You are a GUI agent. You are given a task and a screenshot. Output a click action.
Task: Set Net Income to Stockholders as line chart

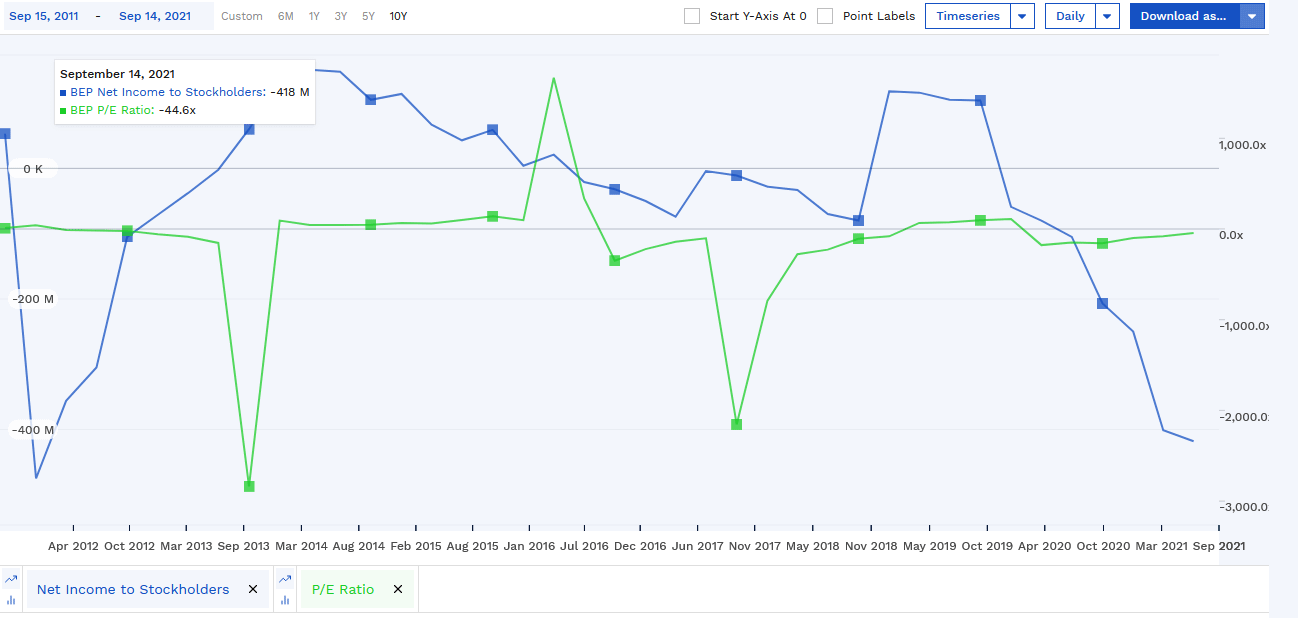pos(12,579)
